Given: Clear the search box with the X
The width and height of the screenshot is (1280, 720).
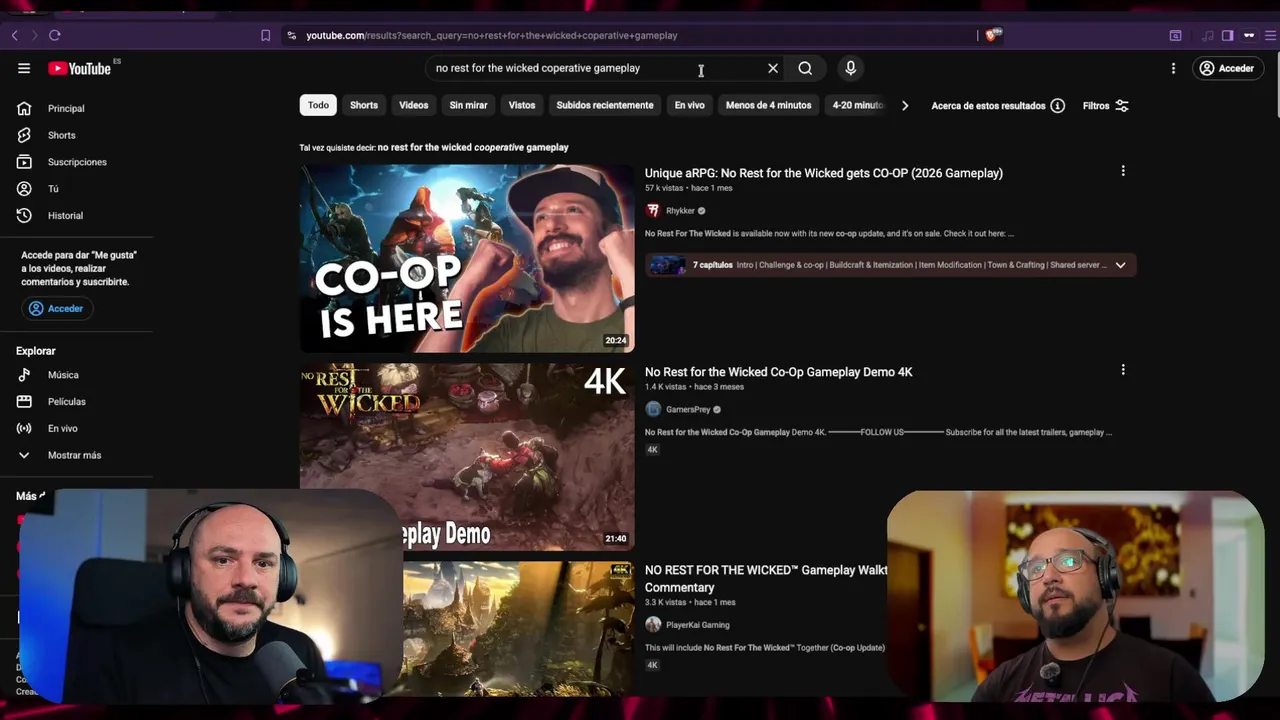Looking at the screenshot, I should [773, 68].
